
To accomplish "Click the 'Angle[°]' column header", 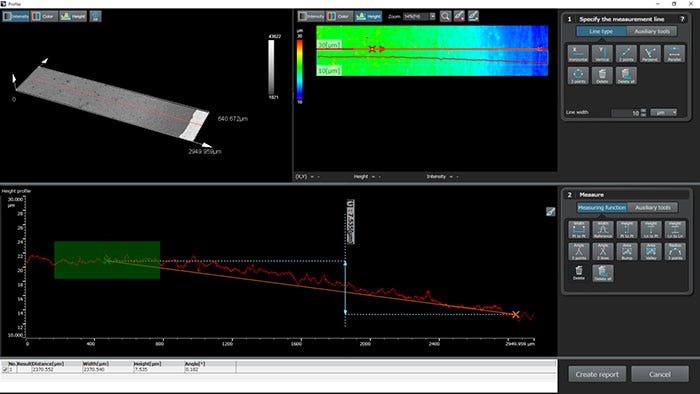I will point(195,364).
